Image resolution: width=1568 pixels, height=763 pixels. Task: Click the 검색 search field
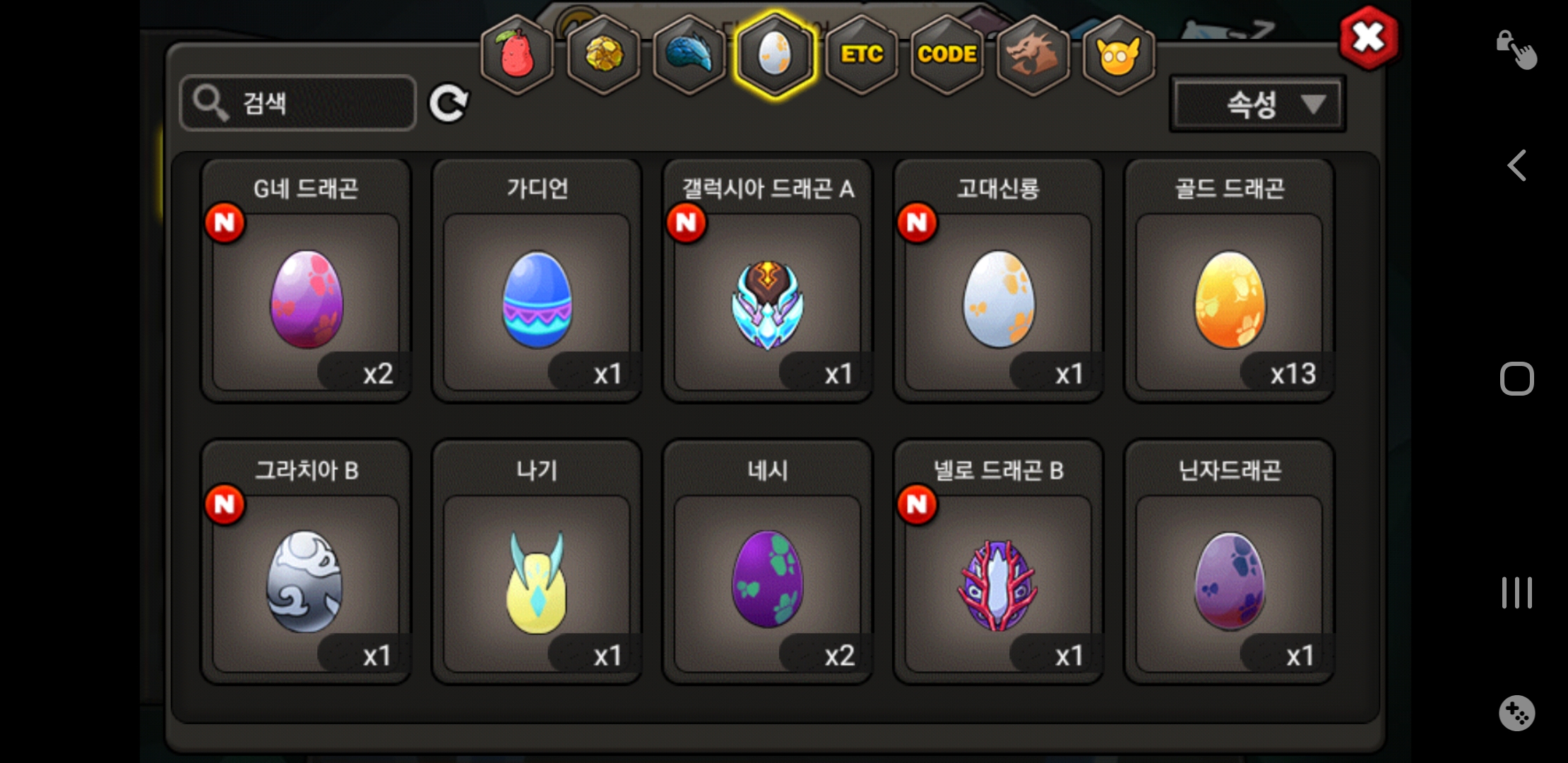click(298, 103)
